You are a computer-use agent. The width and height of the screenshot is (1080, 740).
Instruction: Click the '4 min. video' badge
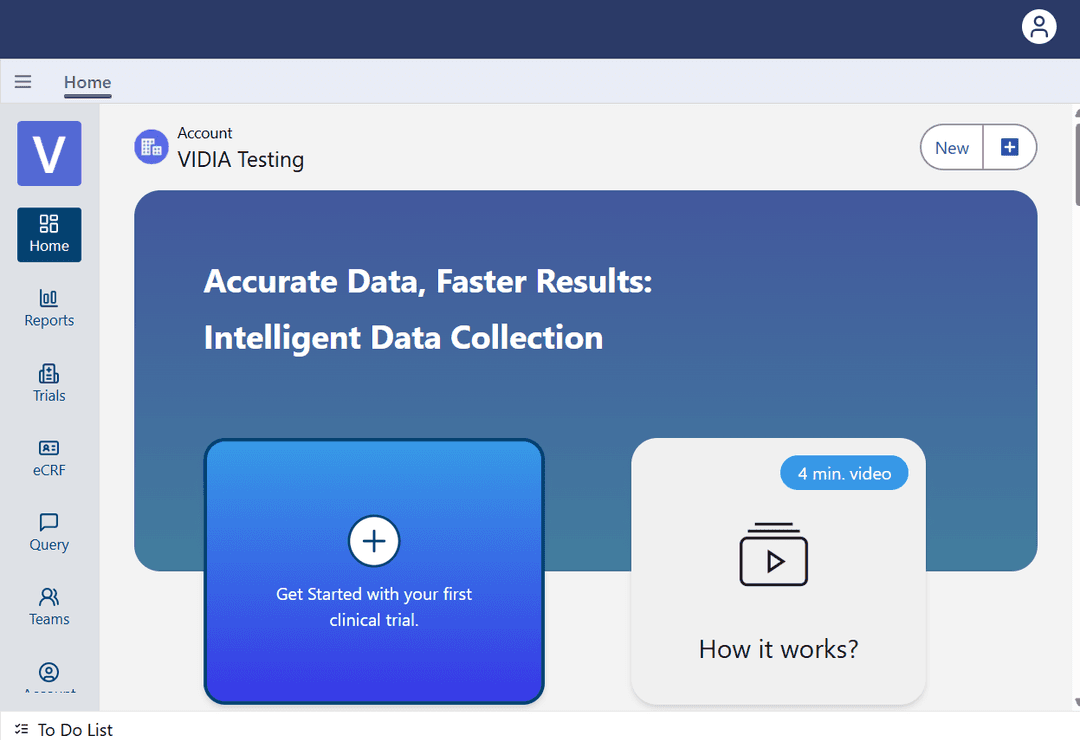pos(844,472)
